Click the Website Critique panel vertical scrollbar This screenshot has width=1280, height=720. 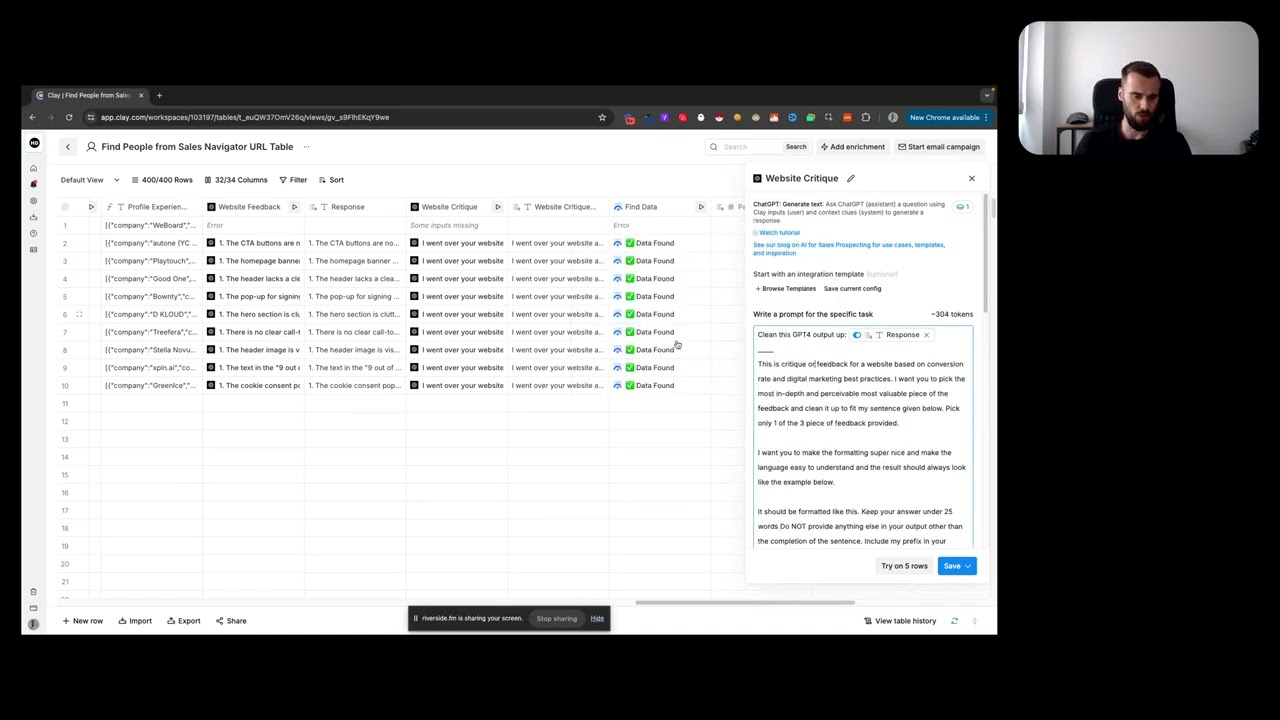tap(987, 255)
